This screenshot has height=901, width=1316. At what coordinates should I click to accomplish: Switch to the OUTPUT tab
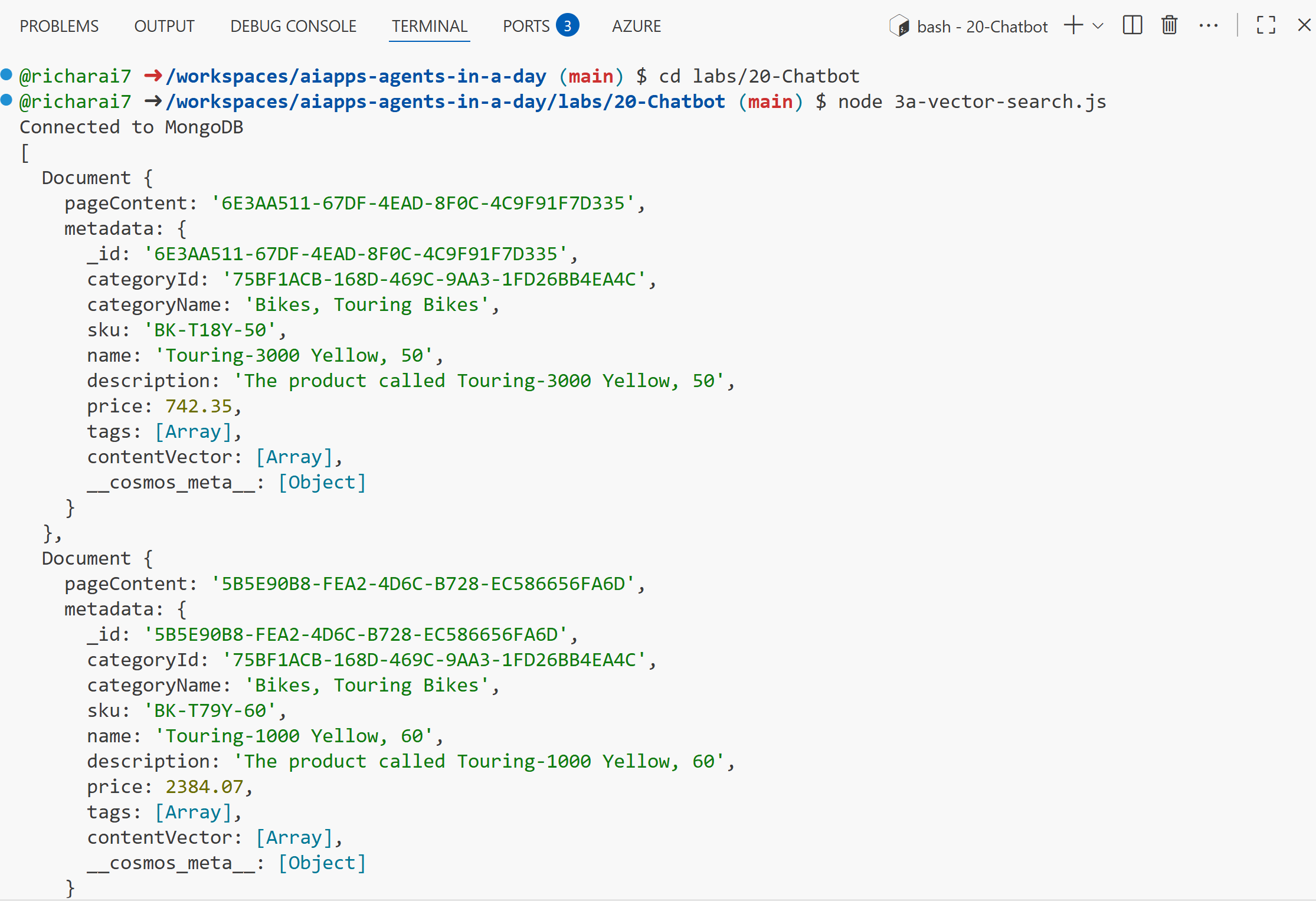pyautogui.click(x=163, y=26)
